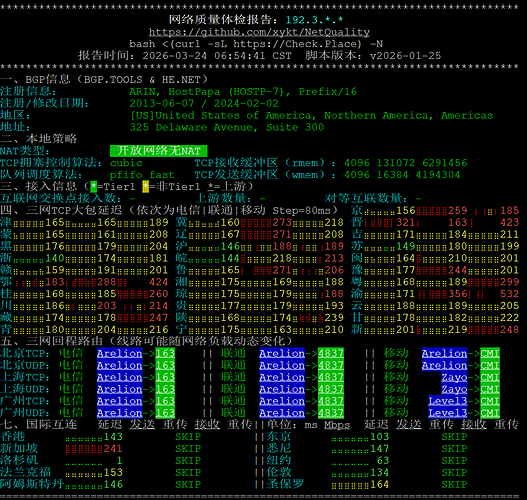Click the Arelion hop in 广州UDP 电信 row

tap(120, 413)
